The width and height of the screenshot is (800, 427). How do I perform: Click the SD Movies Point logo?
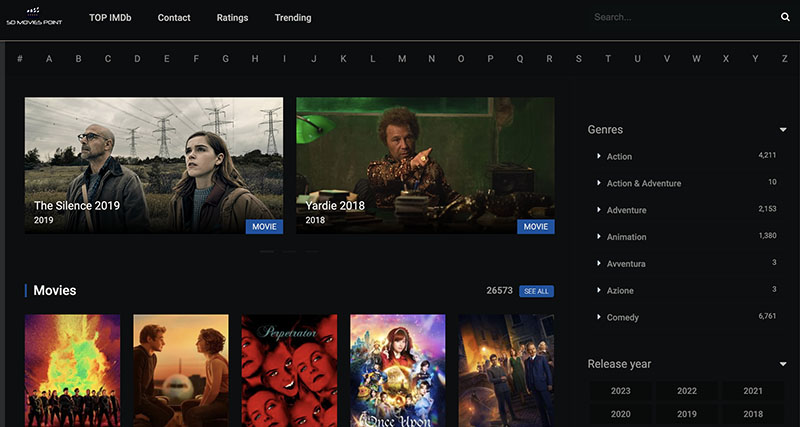34,17
